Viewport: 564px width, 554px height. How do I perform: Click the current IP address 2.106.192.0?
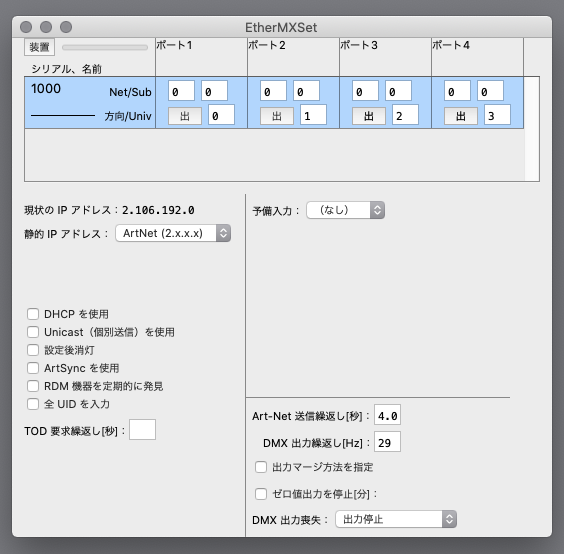(x=158, y=210)
